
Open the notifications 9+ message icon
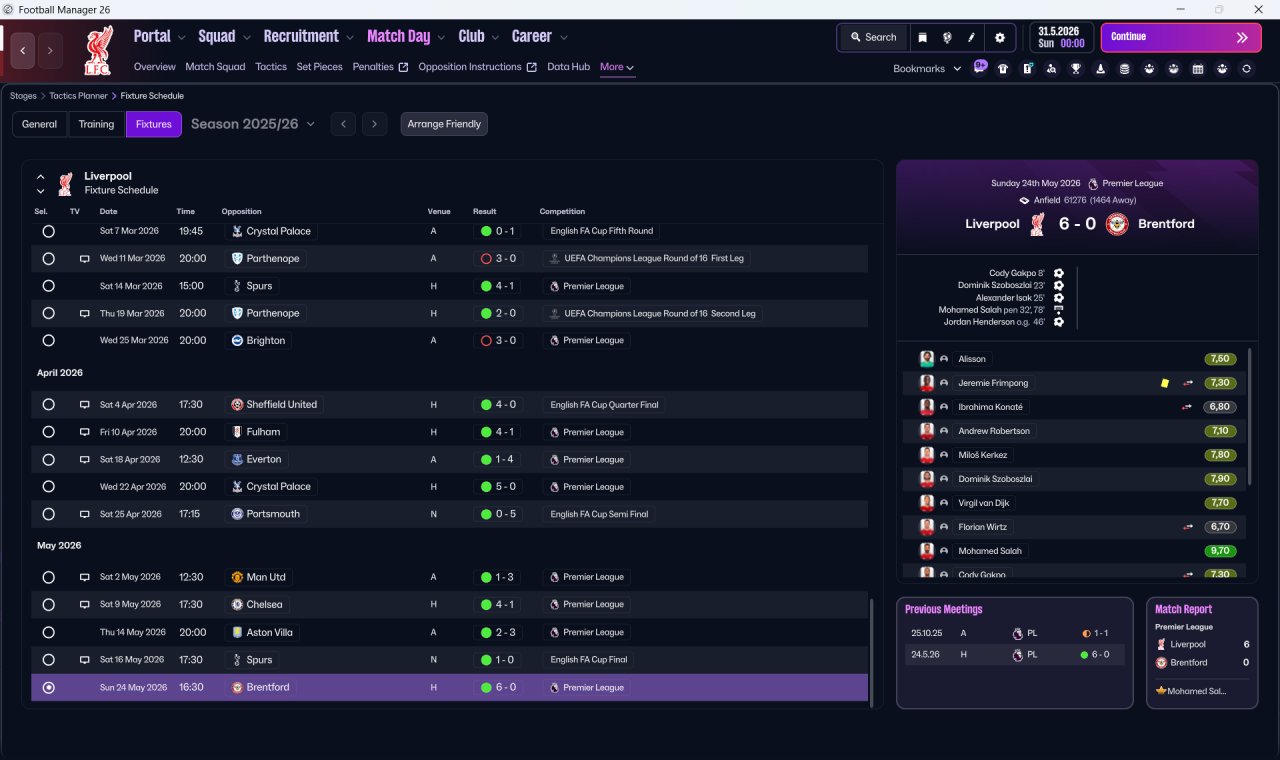tap(979, 68)
